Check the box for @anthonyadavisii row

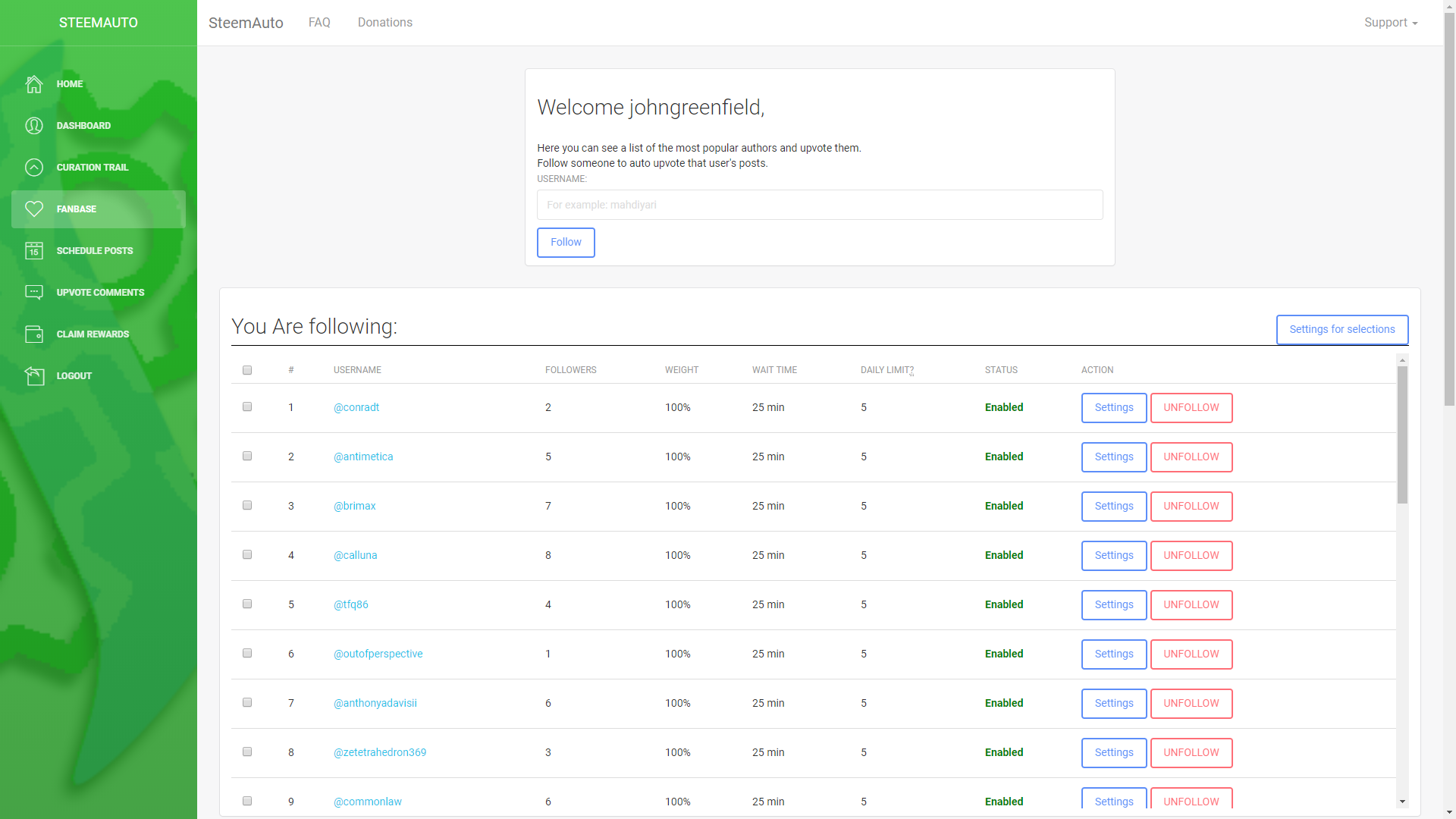[x=247, y=702]
